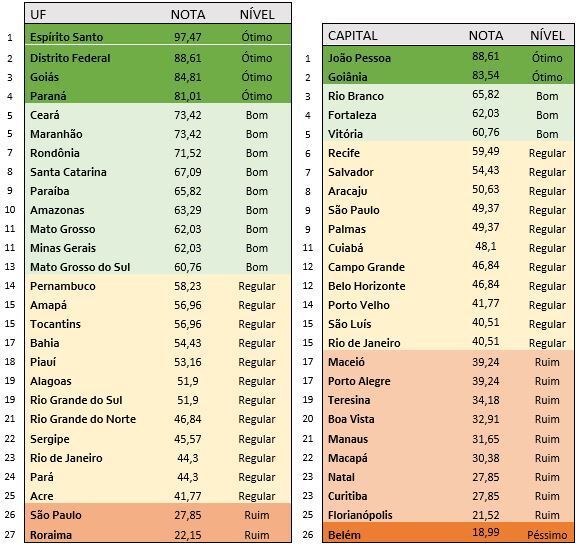Select the Pernambuco cell
Viewport: 586px width, 548px height.
pyautogui.click(x=63, y=286)
